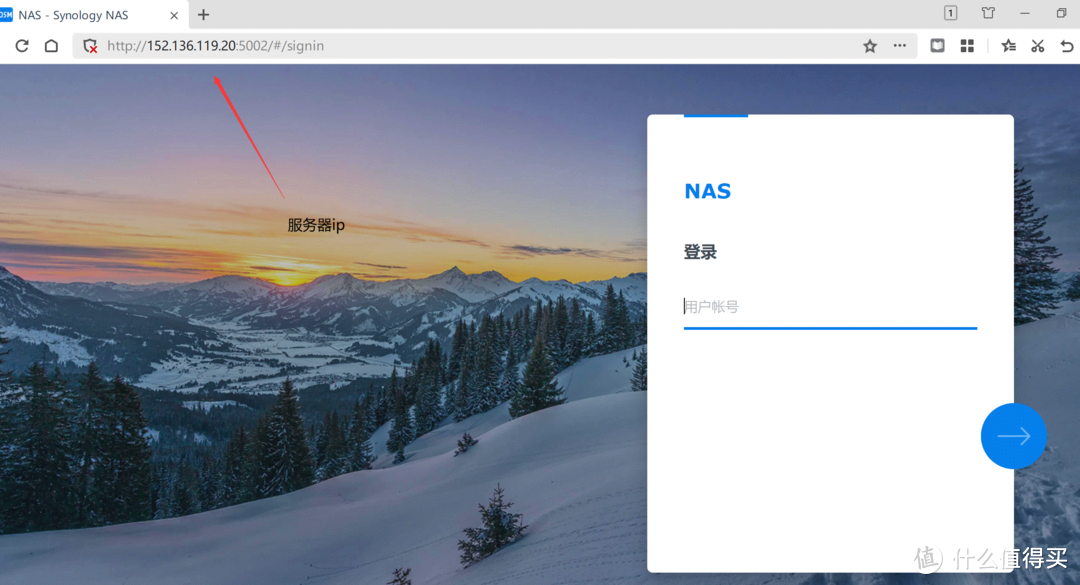
Task: Go to the browser home page
Action: tap(51, 46)
